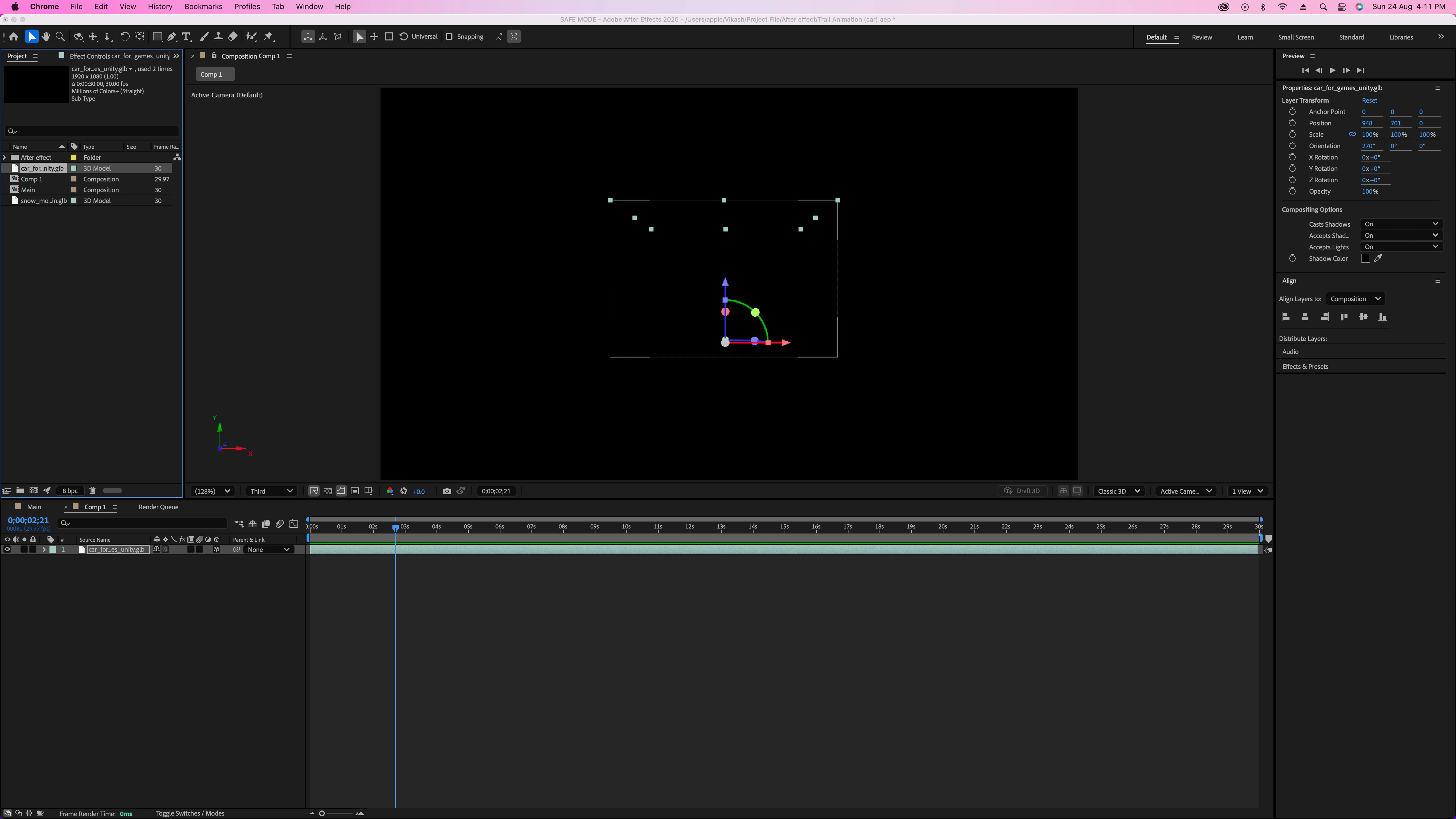Choose the Type tool
Viewport: 1456px width, 819px height.
click(x=186, y=37)
